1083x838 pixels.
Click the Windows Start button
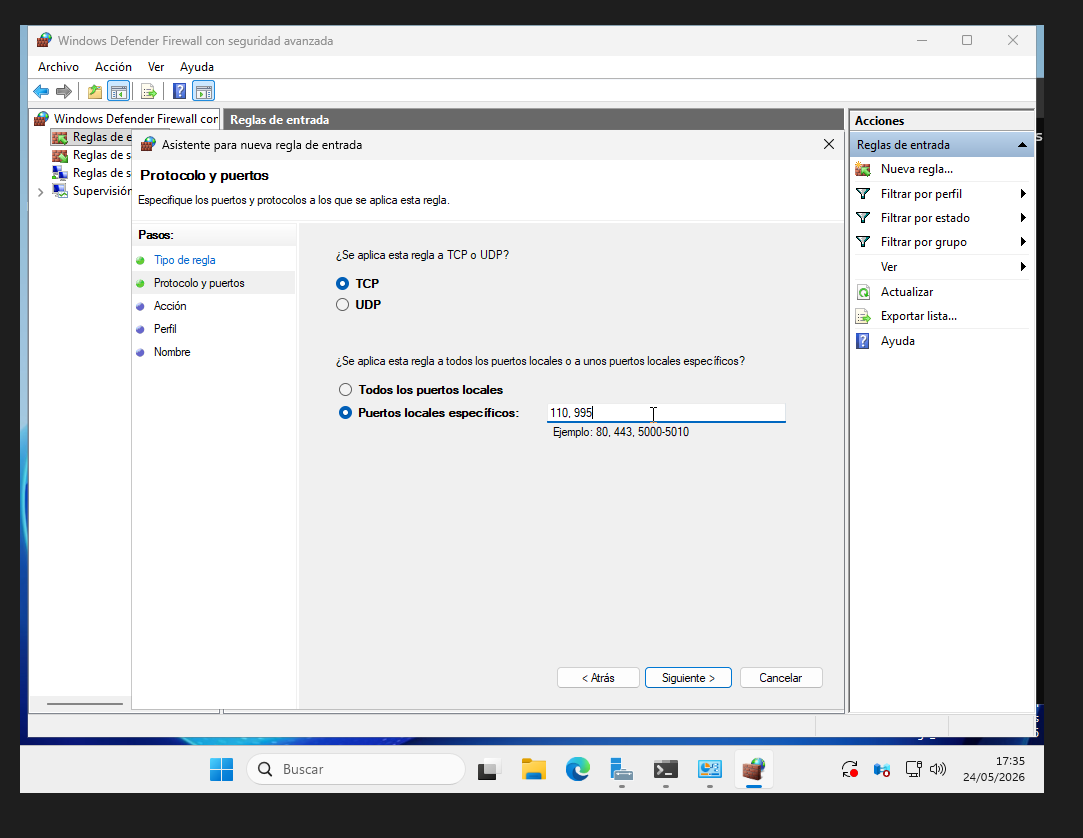coord(222,769)
